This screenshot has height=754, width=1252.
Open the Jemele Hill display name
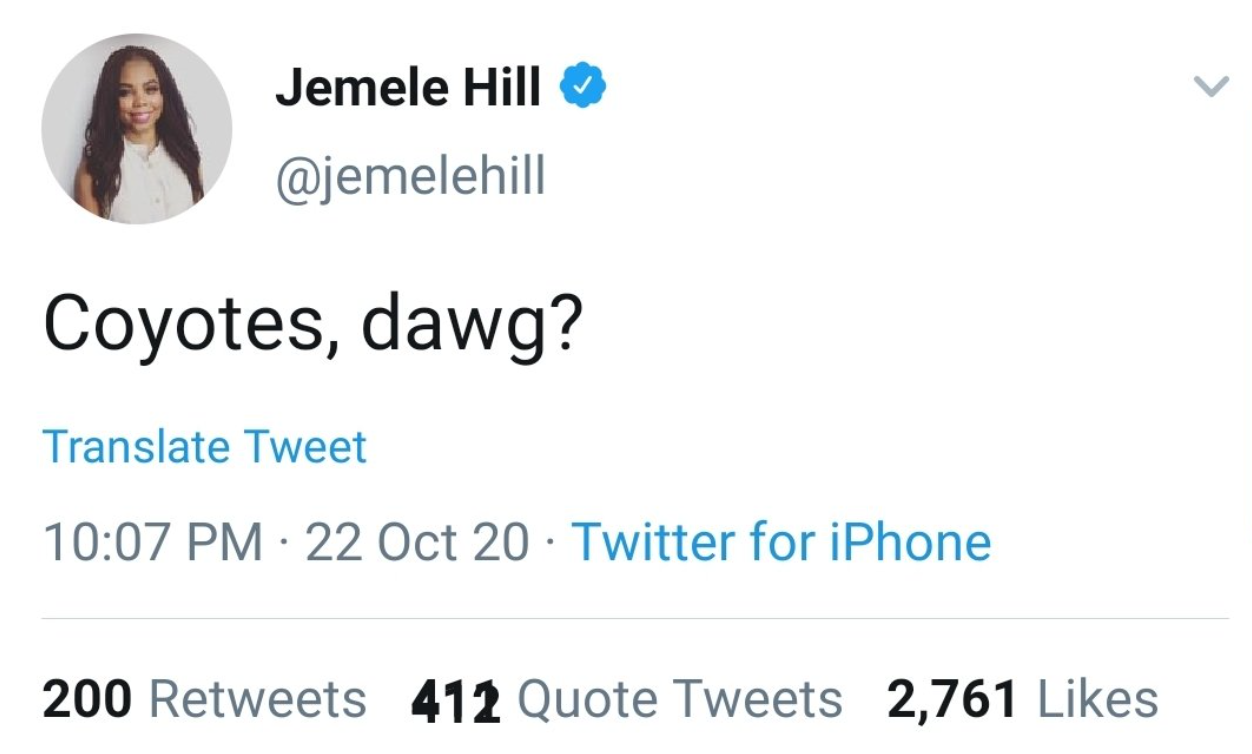[x=409, y=88]
